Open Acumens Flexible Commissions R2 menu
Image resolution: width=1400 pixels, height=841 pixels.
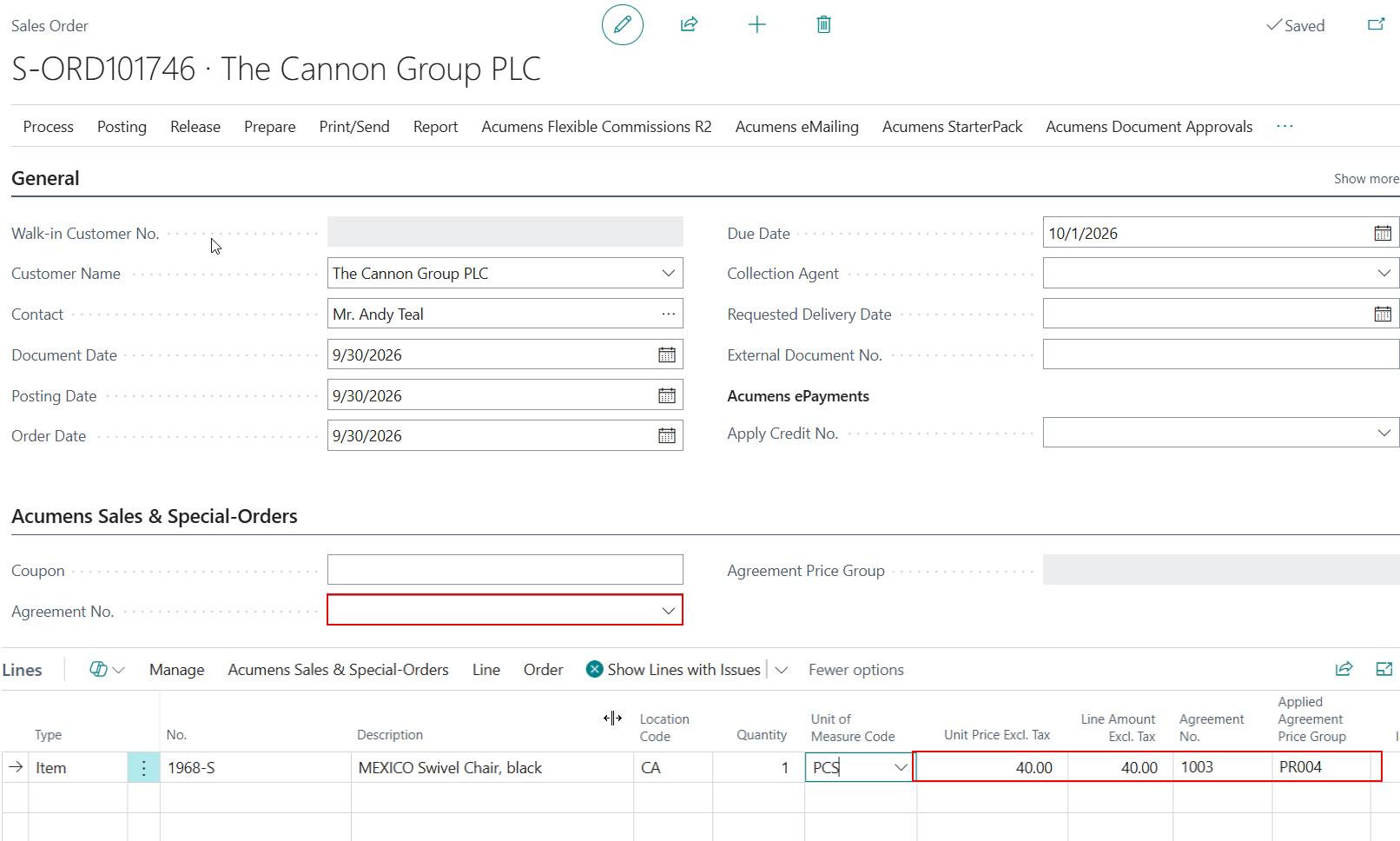coord(597,127)
